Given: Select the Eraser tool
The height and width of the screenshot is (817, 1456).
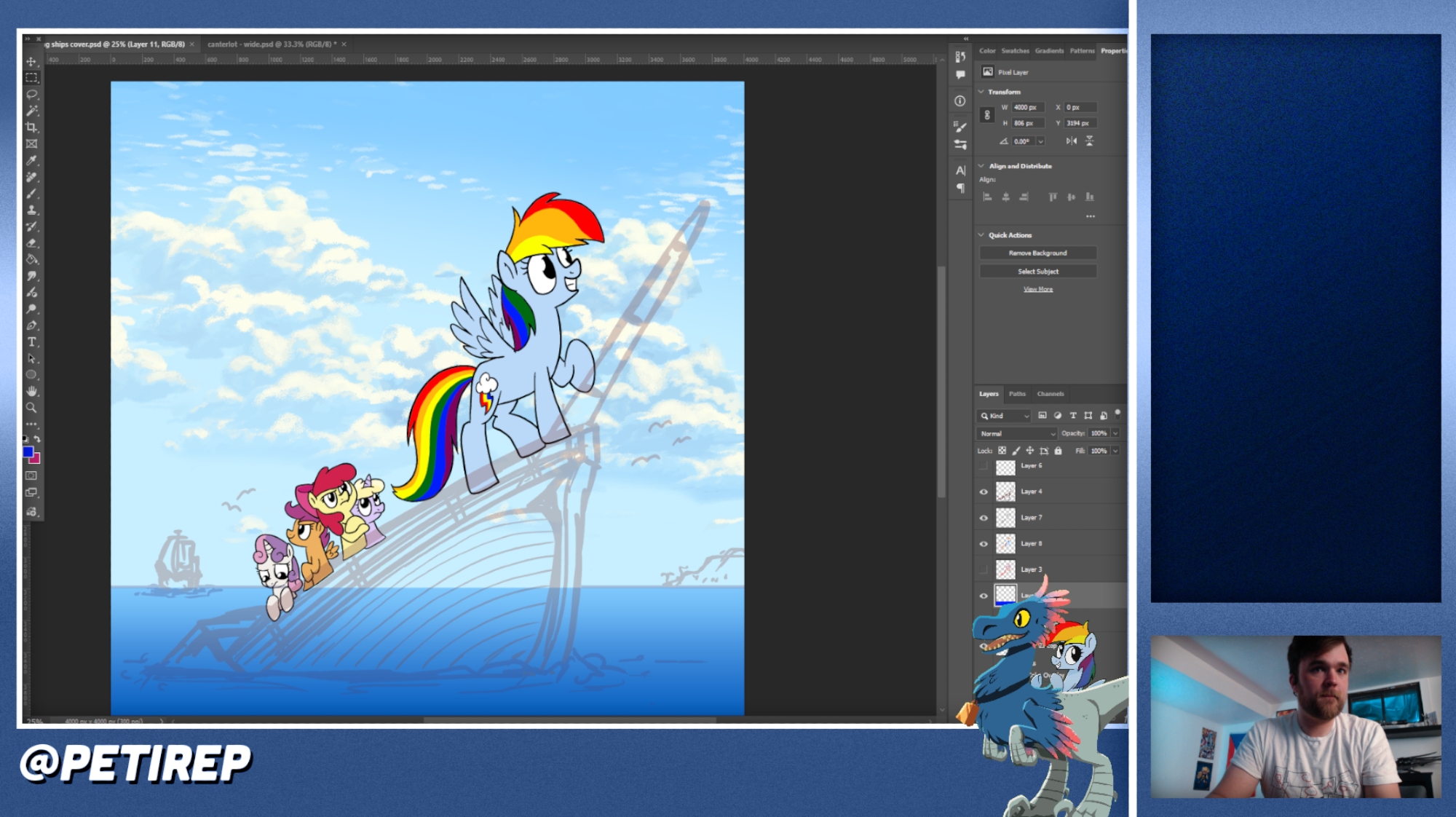Looking at the screenshot, I should (x=31, y=243).
